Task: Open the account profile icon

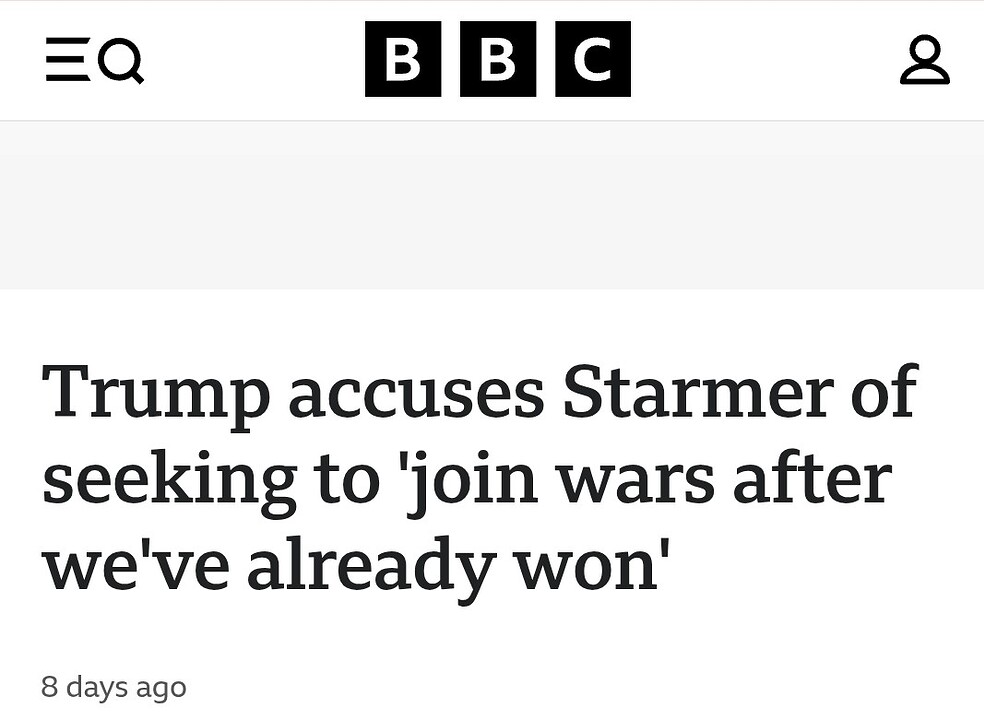Action: (x=924, y=60)
